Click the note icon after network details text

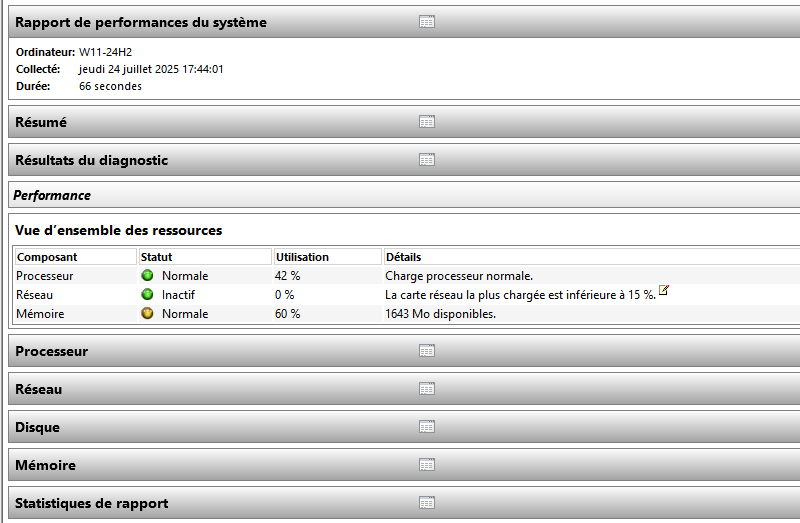(664, 291)
